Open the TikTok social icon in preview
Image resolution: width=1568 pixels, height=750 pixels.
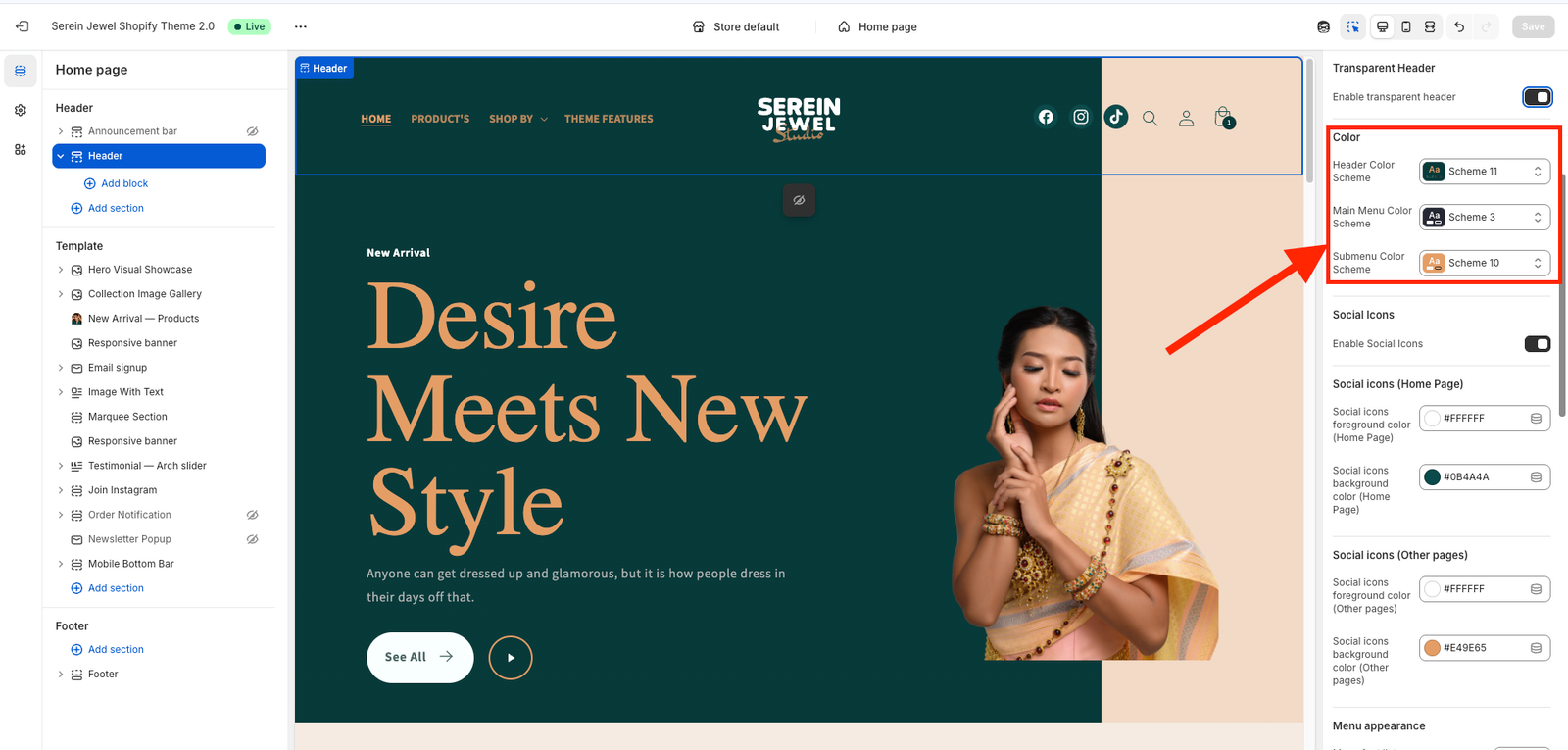(x=1116, y=117)
